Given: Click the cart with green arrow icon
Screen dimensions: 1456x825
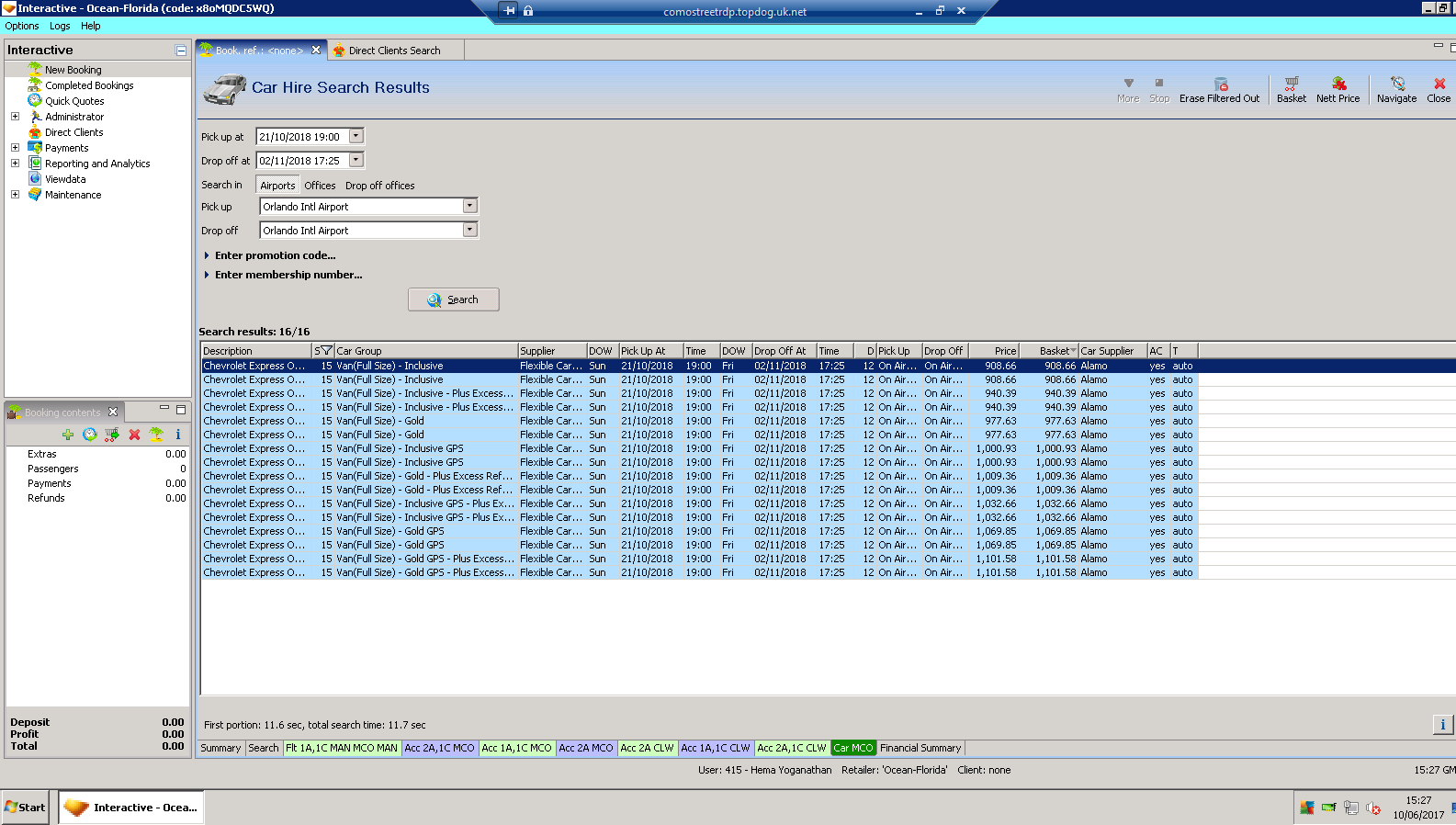Looking at the screenshot, I should click(x=112, y=435).
